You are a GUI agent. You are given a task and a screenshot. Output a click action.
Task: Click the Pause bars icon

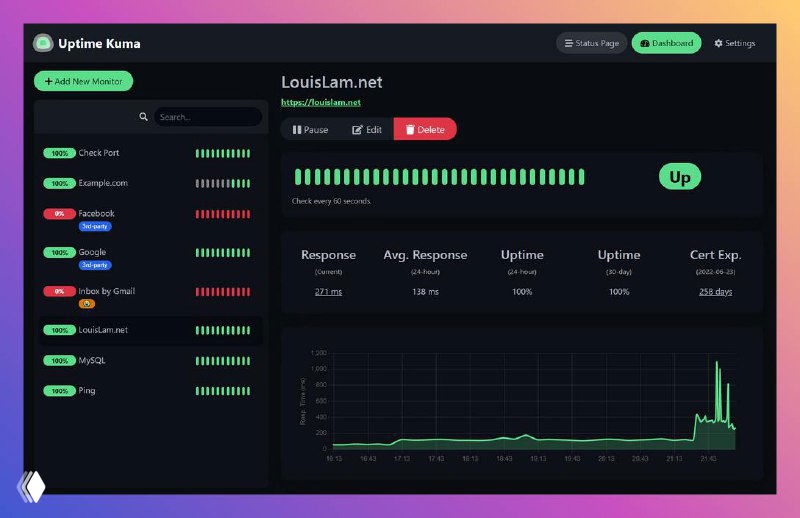pyautogui.click(x=297, y=130)
